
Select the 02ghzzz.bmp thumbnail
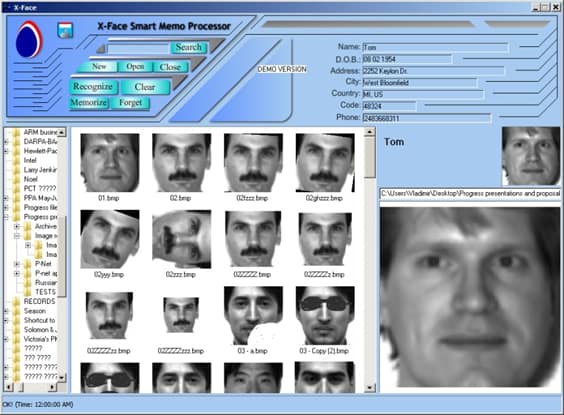[325, 163]
